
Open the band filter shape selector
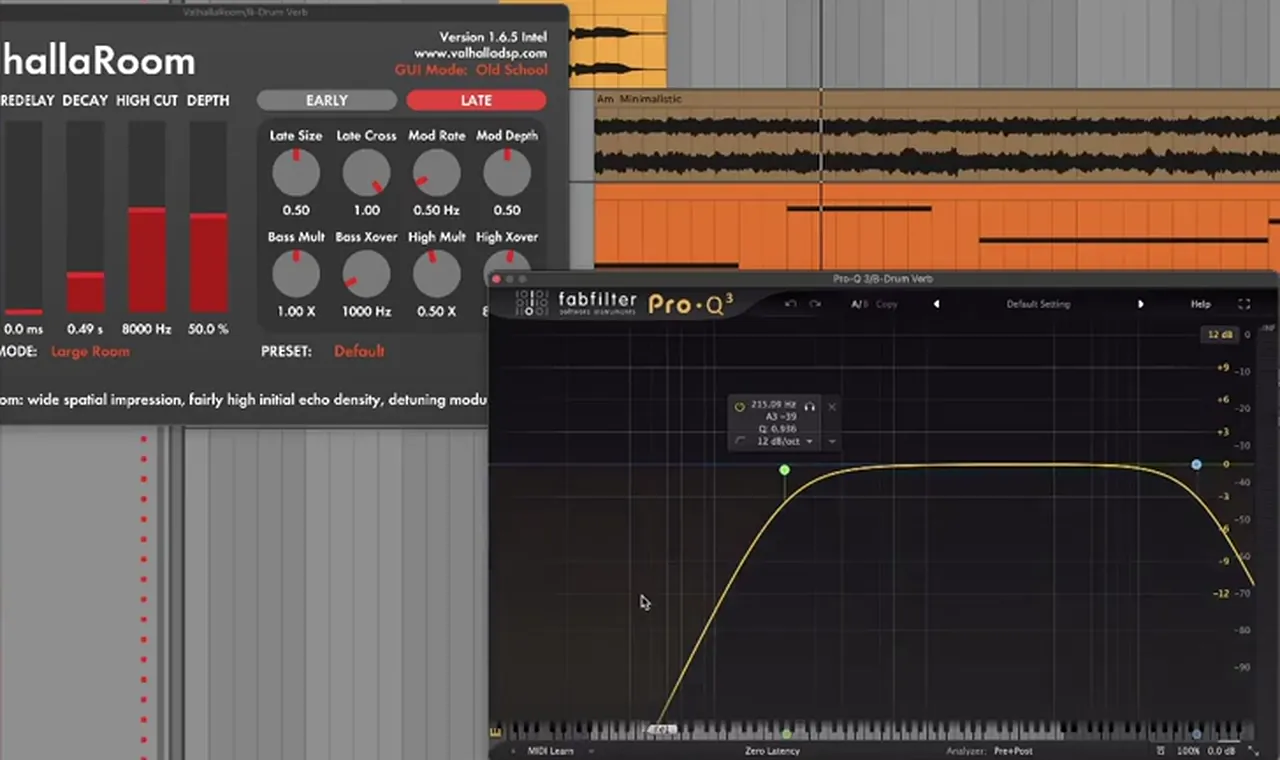pyautogui.click(x=739, y=441)
